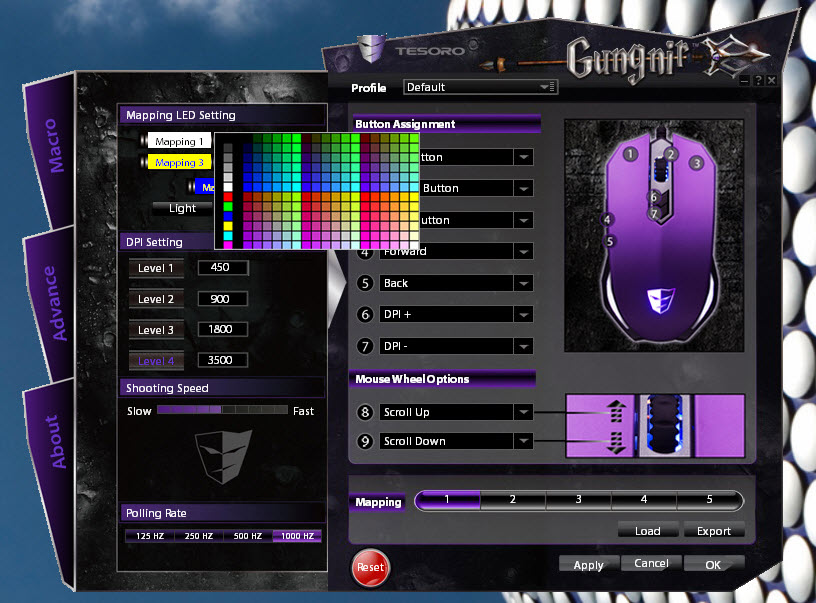Select DPI Level 4

pyautogui.click(x=156, y=361)
